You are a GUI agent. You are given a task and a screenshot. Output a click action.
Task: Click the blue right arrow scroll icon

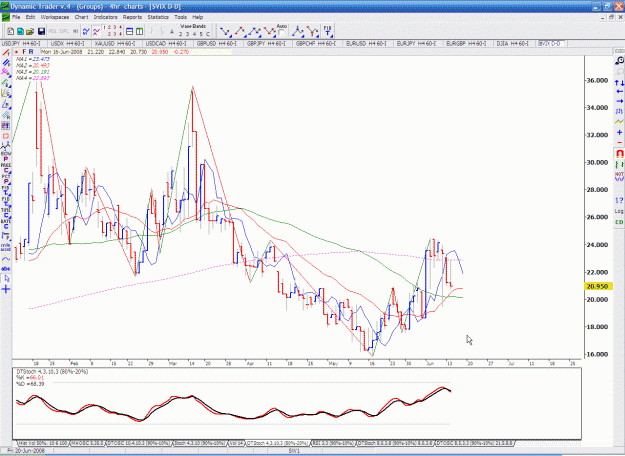(x=619, y=101)
